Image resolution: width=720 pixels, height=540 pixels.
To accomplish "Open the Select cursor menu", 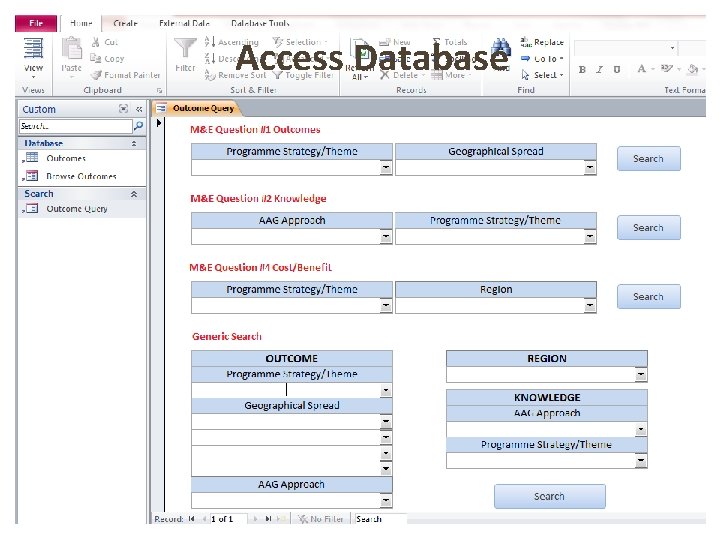I will (x=542, y=75).
